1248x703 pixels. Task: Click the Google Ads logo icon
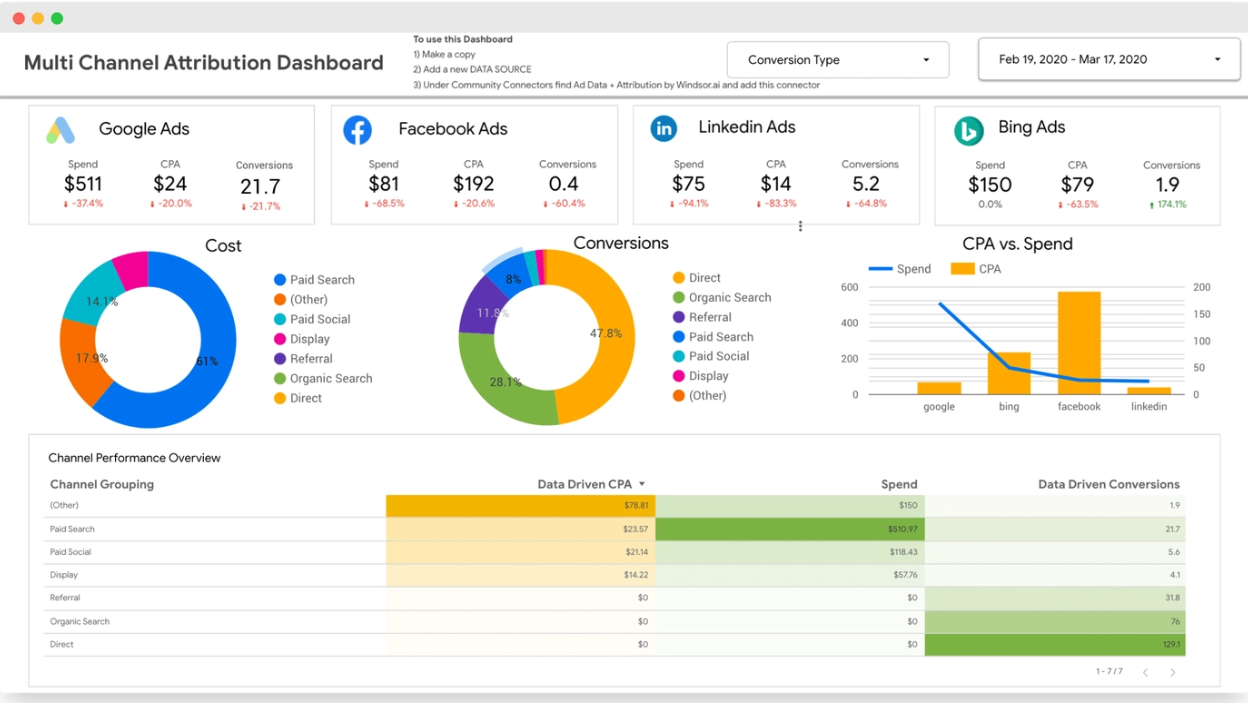coord(61,130)
